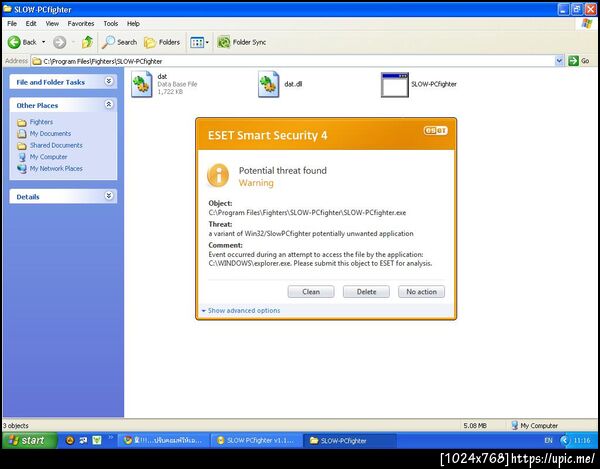
Task: Open the Back history dropdown arrow
Action: point(44,42)
